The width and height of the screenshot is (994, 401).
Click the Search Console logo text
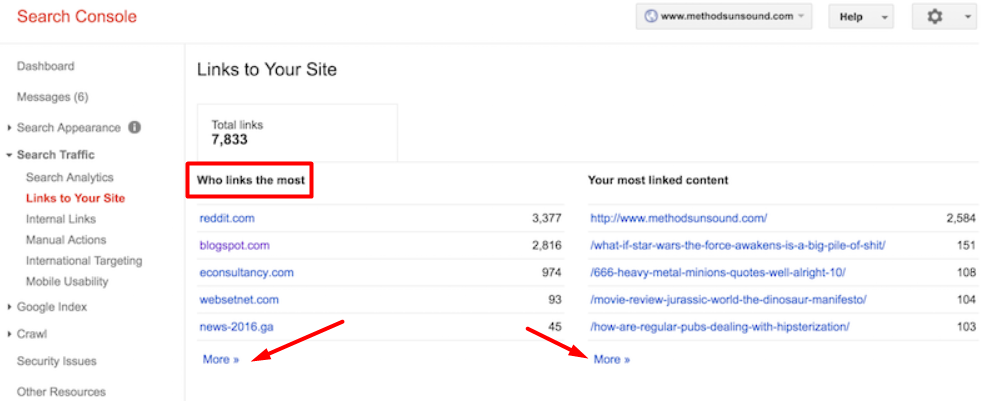(x=77, y=16)
